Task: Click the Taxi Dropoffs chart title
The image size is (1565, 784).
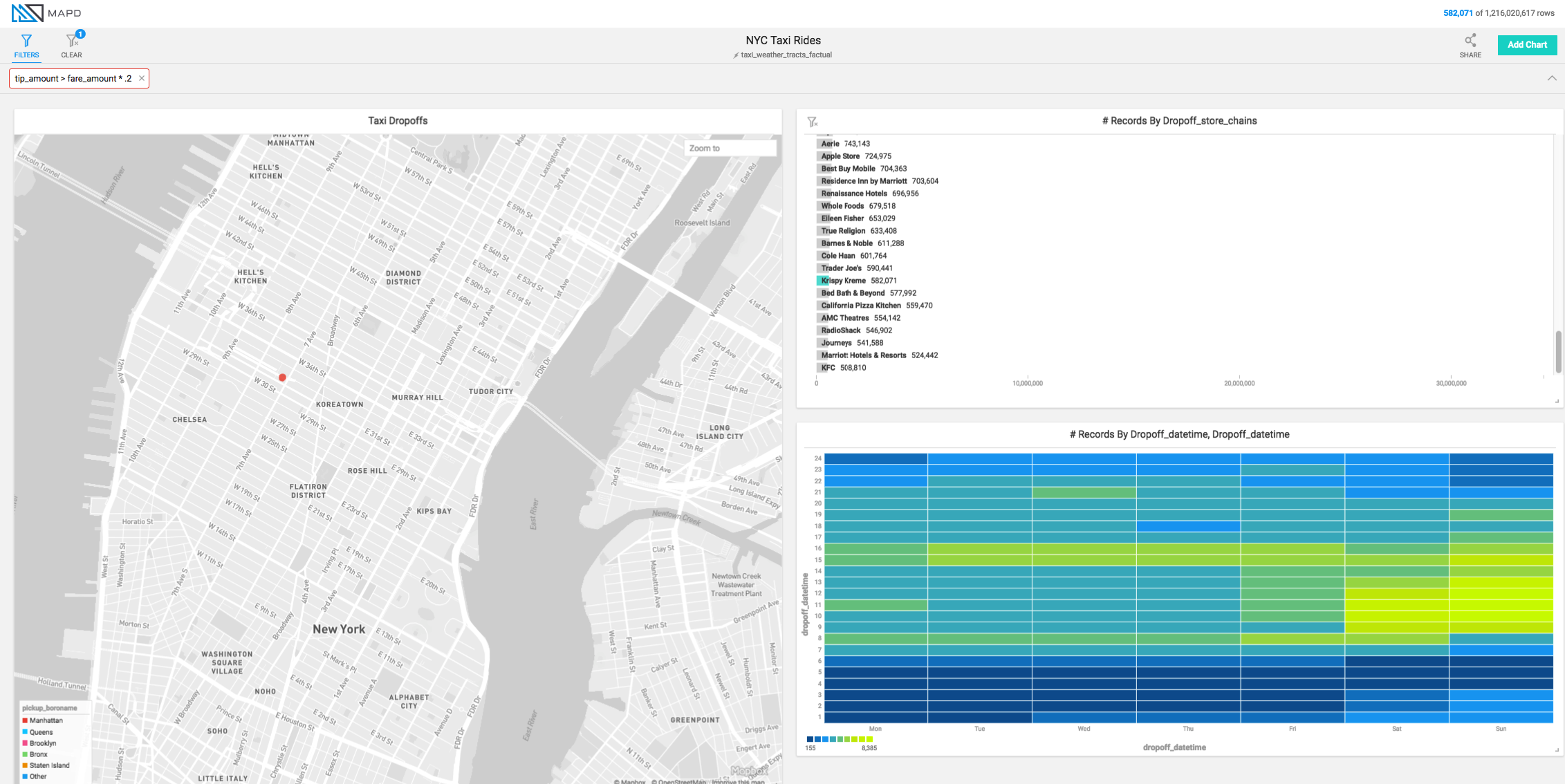Action: click(398, 120)
